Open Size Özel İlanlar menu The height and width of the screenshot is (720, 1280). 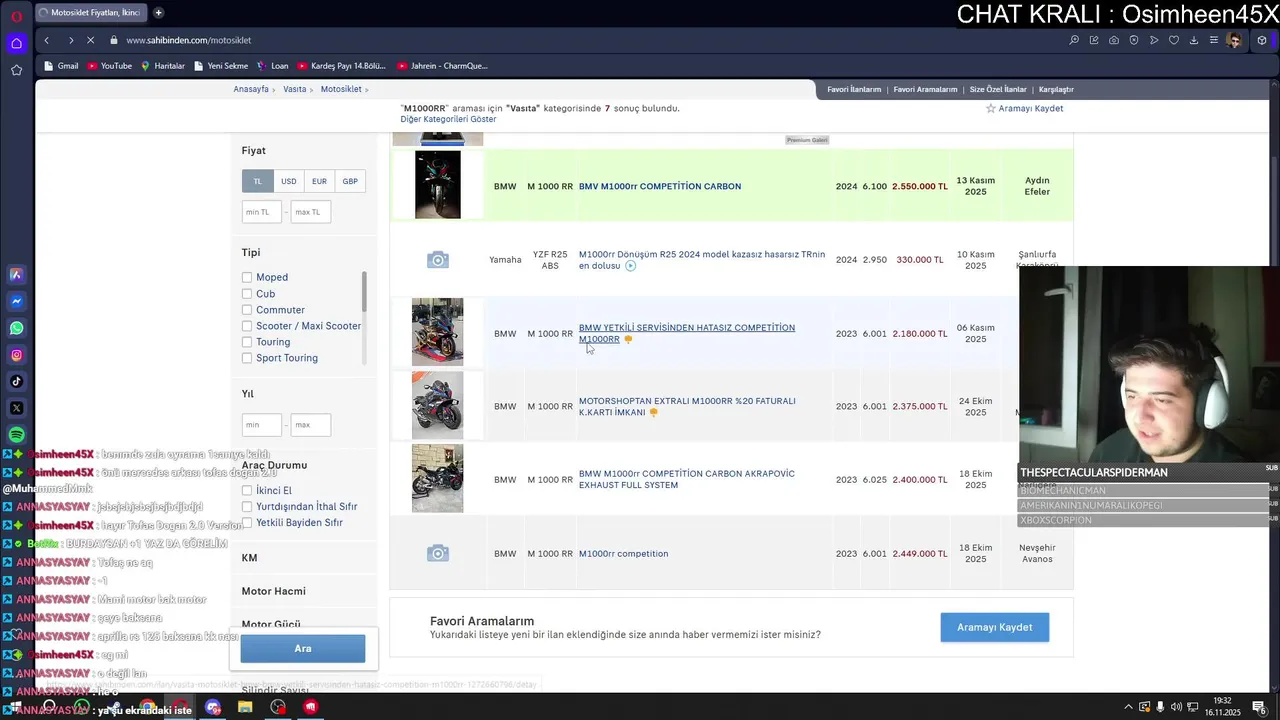point(998,89)
